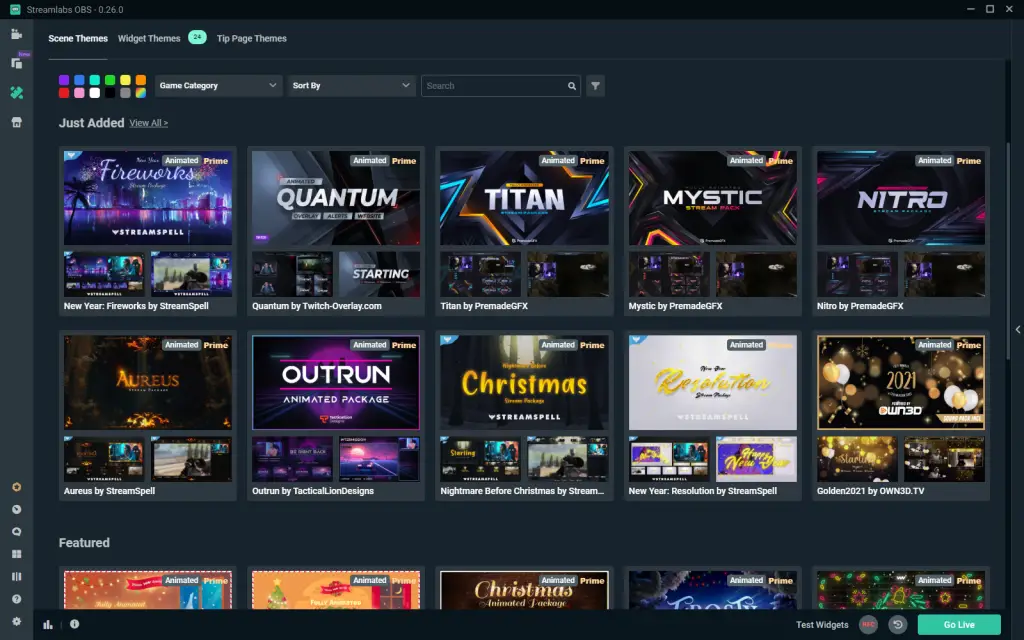Click the four-square grid icon in sidebar
1024x640 pixels.
pyautogui.click(x=17, y=554)
